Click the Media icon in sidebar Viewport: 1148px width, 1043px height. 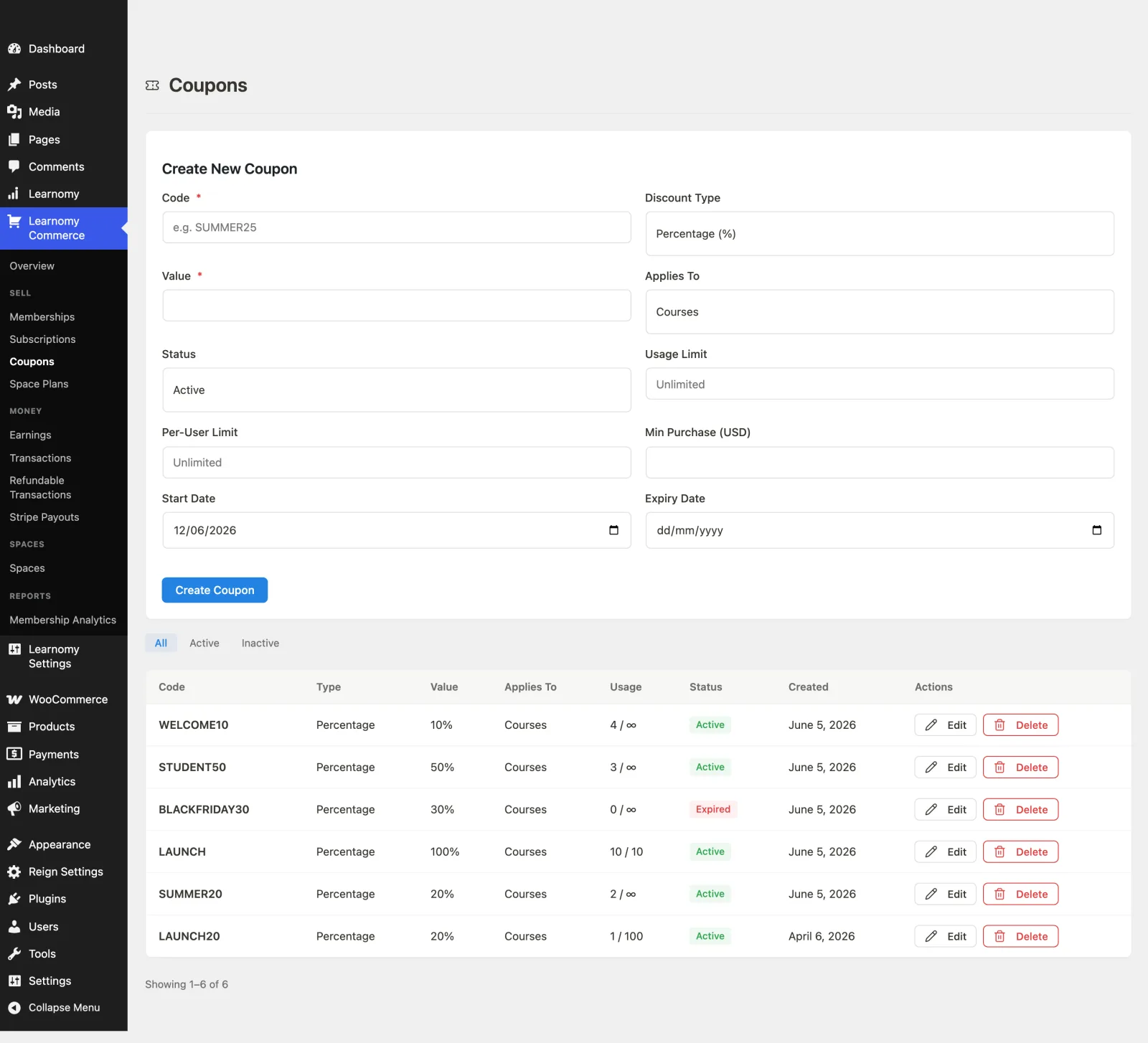tap(14, 112)
